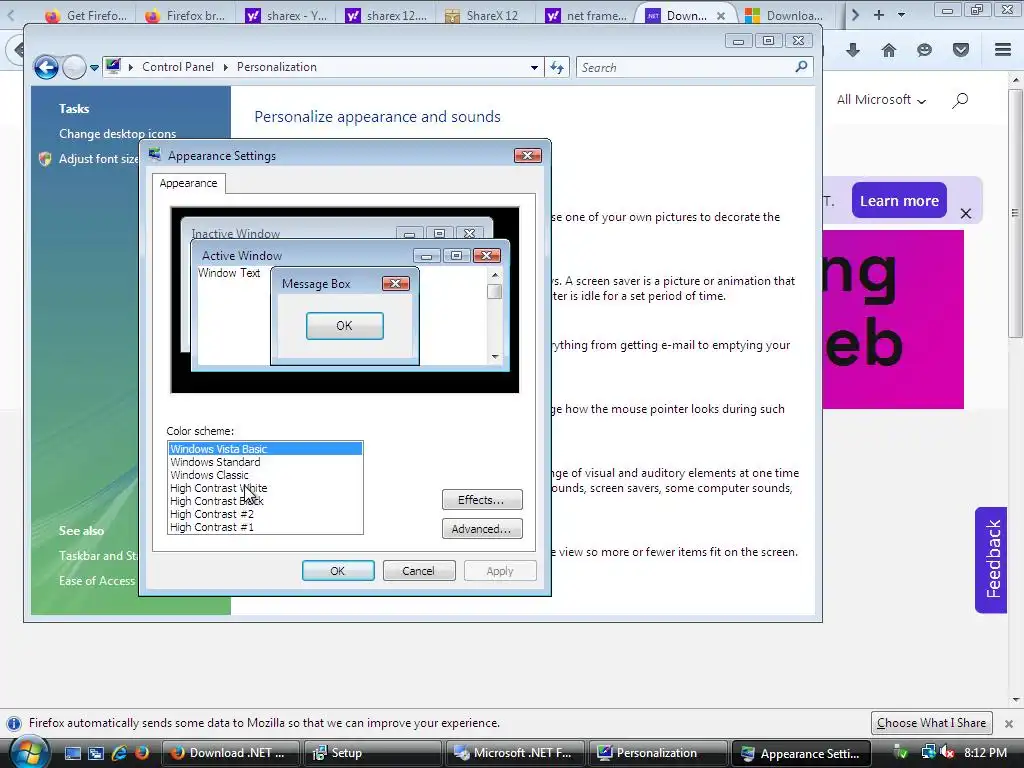Click the Personalization breadcrumb
1024x768 pixels.
click(276, 67)
